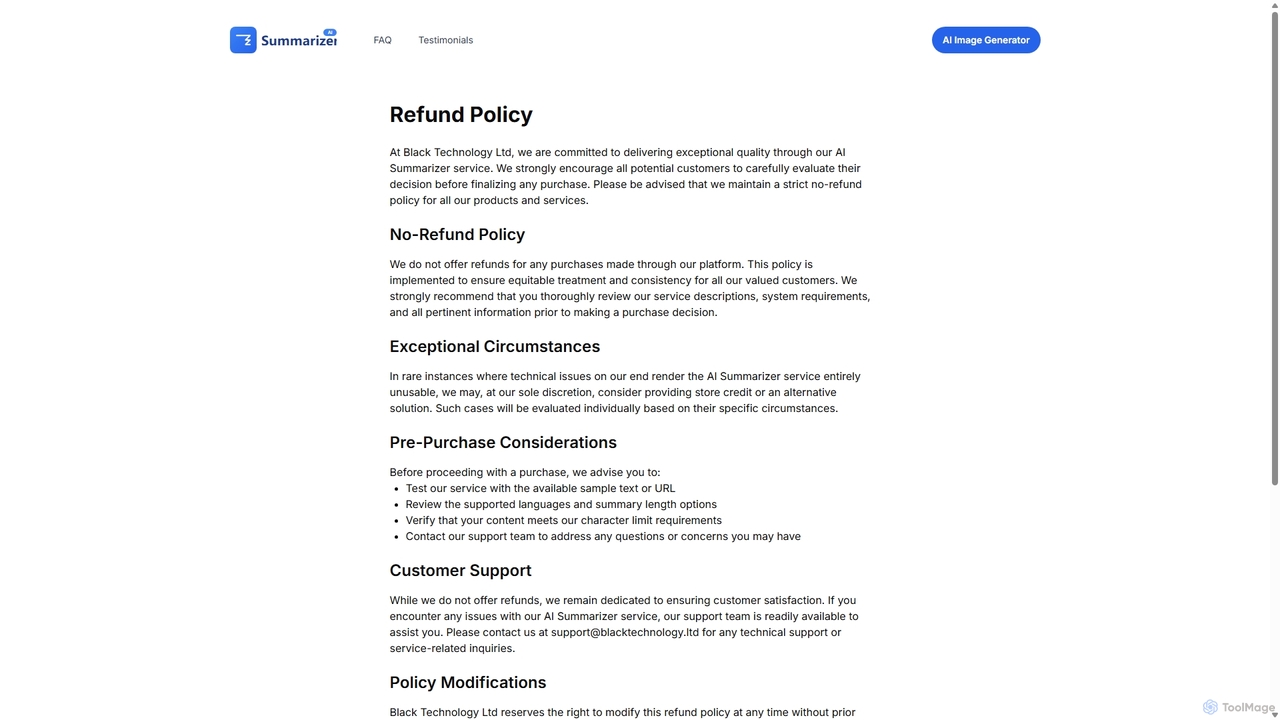Click the "Customer Support" heading
Image resolution: width=1280 pixels, height=720 pixels.
461,570
